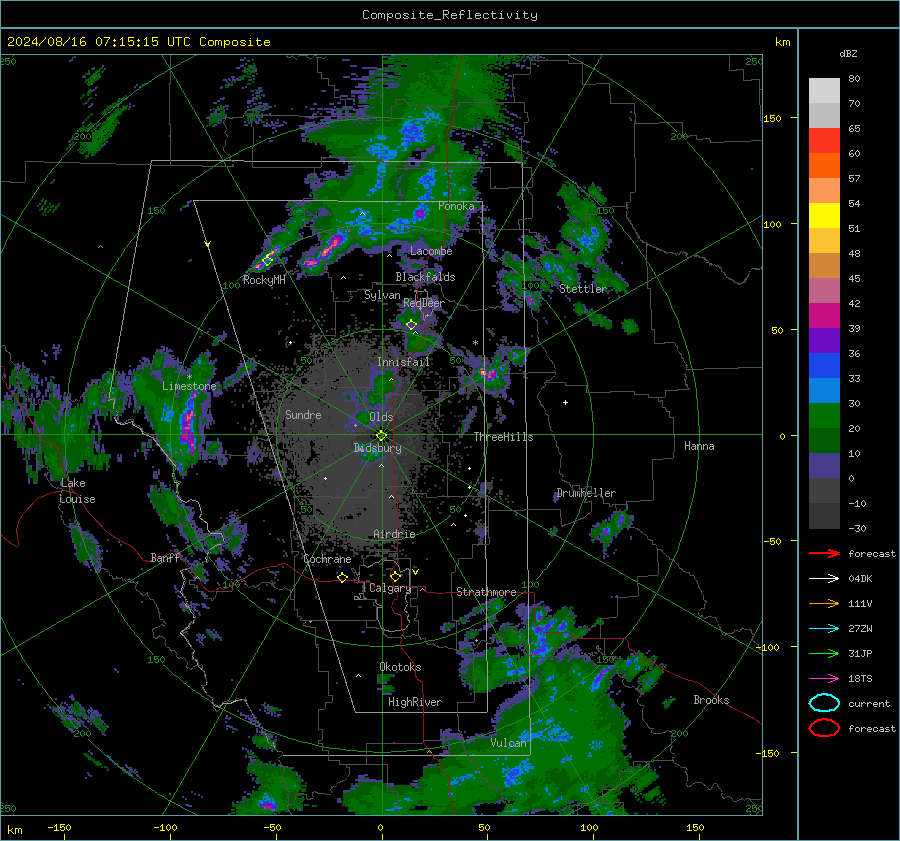This screenshot has height=841, width=900.
Task: Click the Didsbury label
Action: pyautogui.click(x=378, y=448)
